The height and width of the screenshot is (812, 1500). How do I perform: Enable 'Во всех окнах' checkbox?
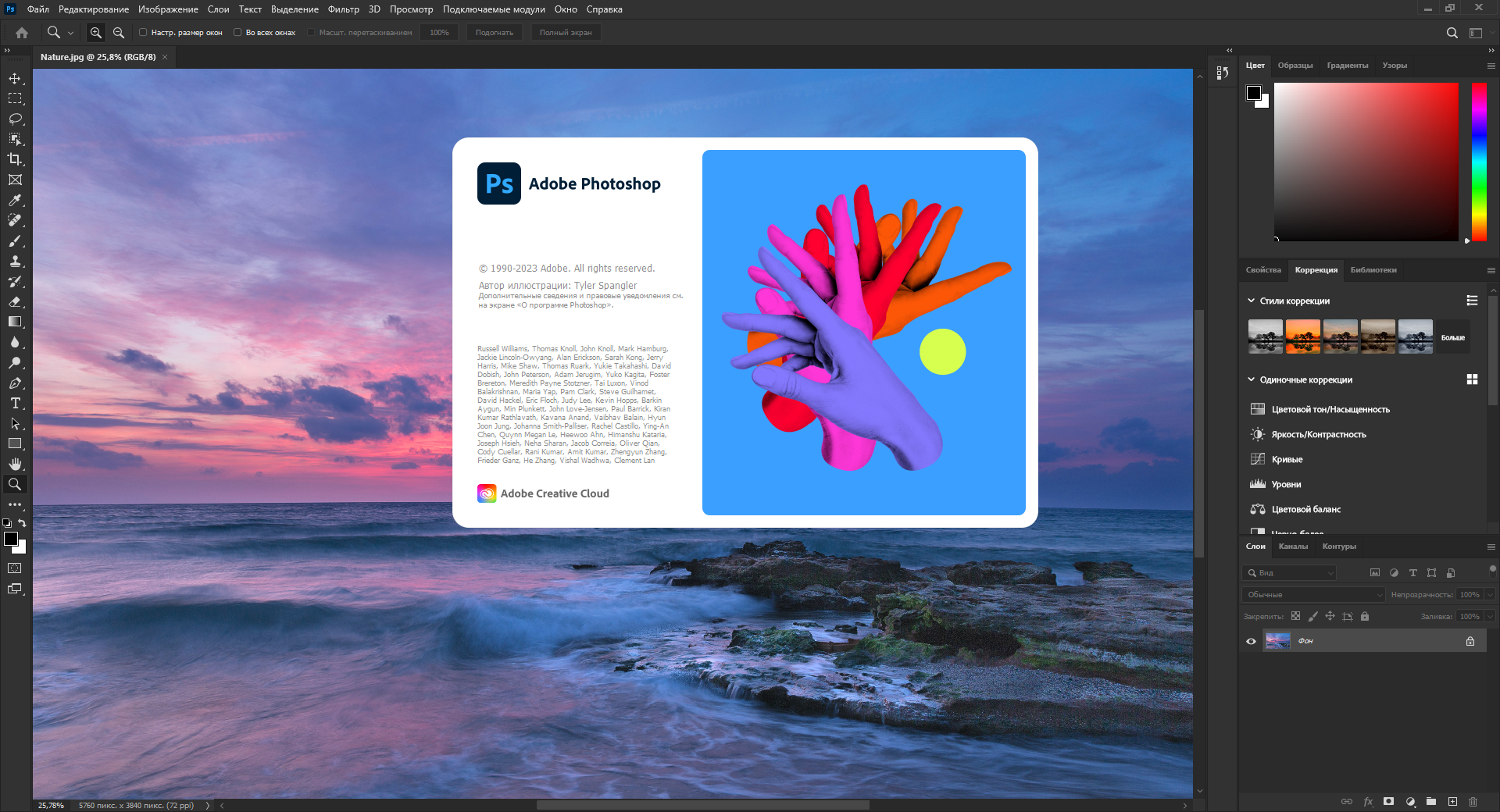coord(237,33)
